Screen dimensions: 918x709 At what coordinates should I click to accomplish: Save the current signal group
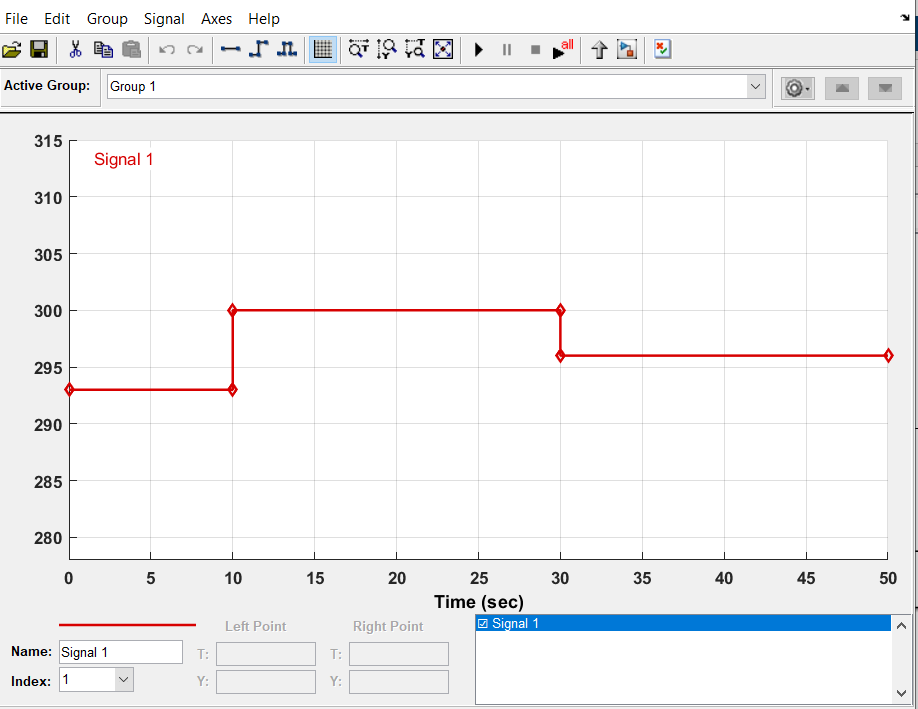39,49
